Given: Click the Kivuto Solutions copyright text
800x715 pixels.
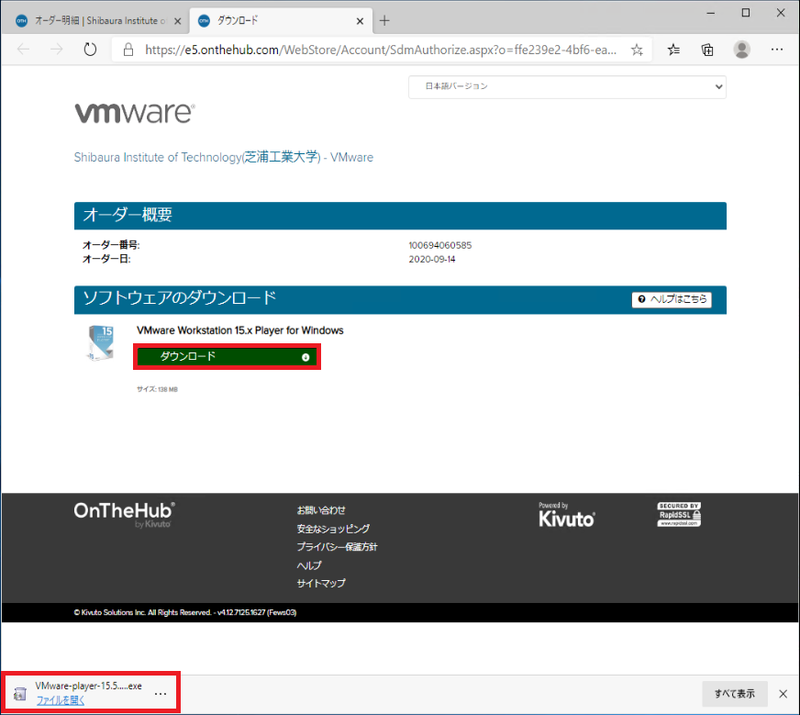Looking at the screenshot, I should (185, 612).
